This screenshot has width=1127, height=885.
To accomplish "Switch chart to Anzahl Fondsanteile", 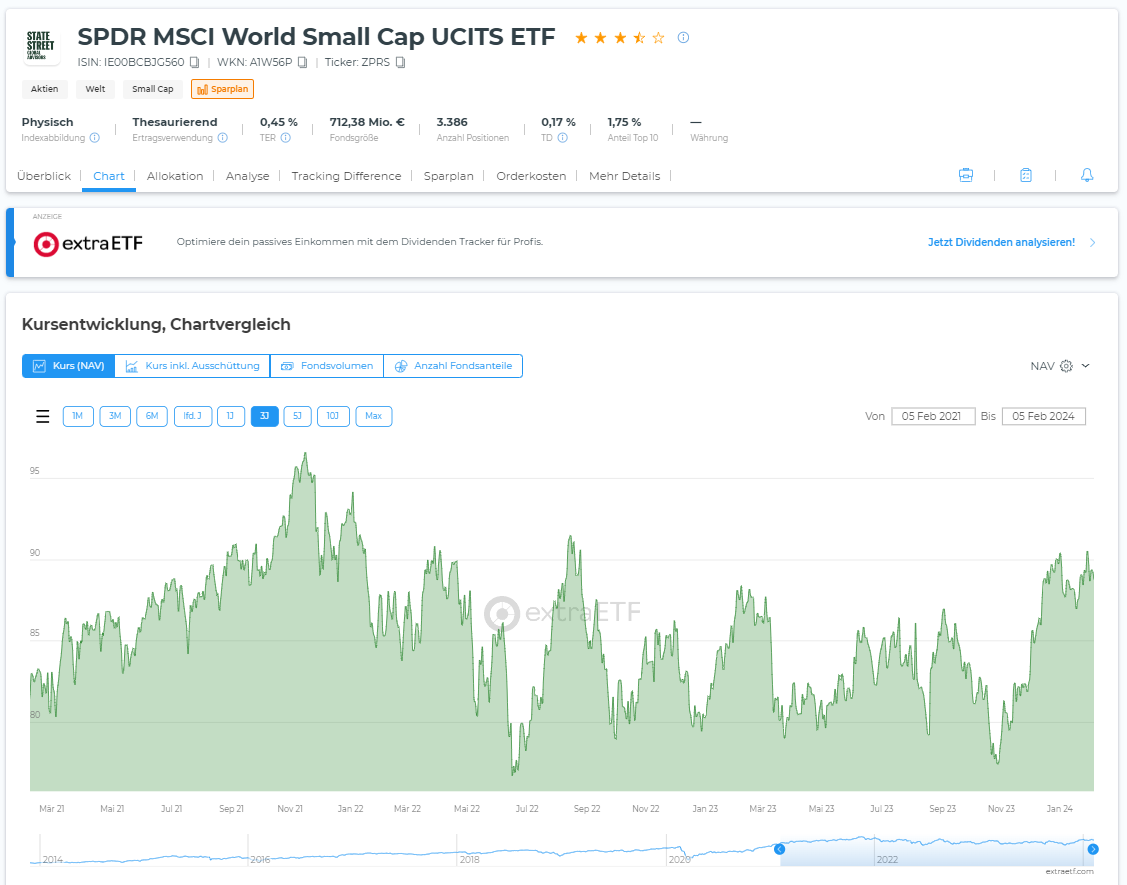I will tap(453, 366).
